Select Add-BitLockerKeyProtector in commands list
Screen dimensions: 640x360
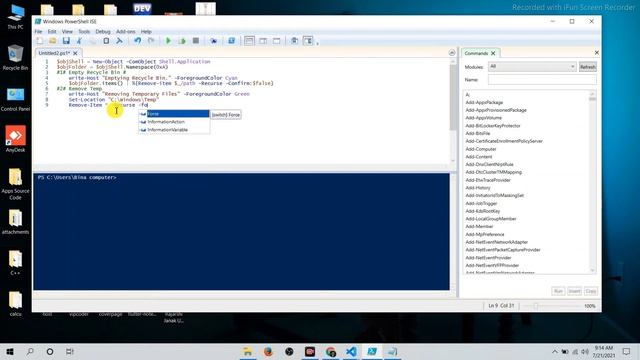click(x=493, y=126)
